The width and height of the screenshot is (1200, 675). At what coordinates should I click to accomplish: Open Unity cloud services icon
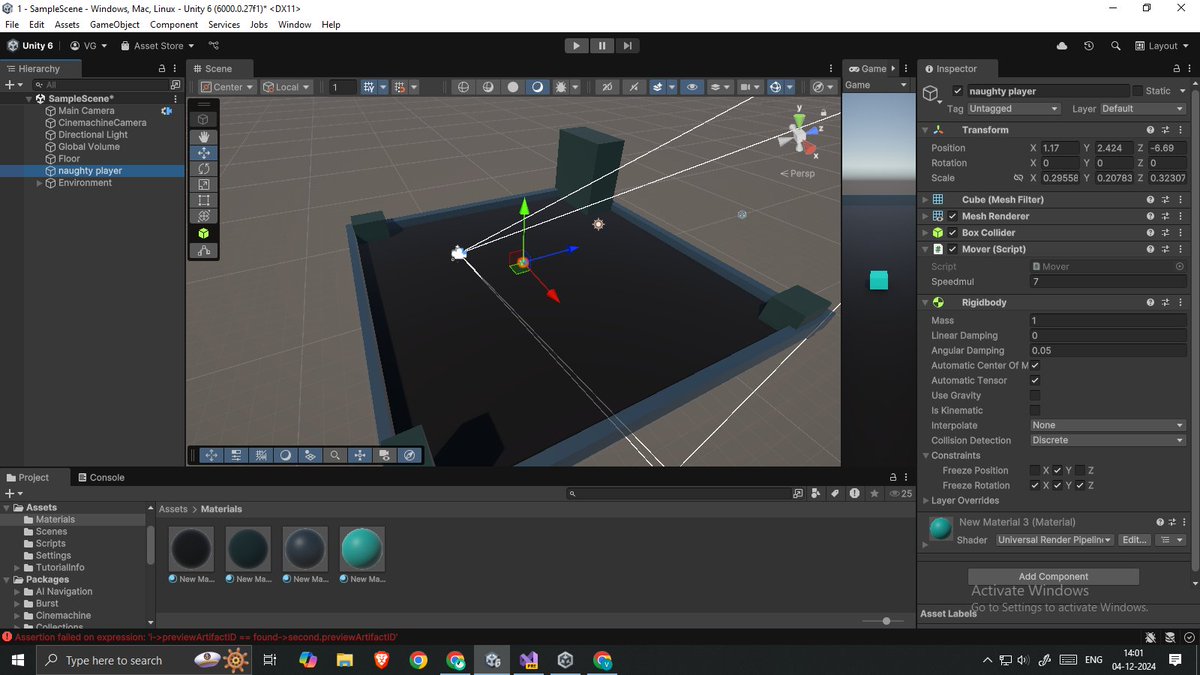1061,46
